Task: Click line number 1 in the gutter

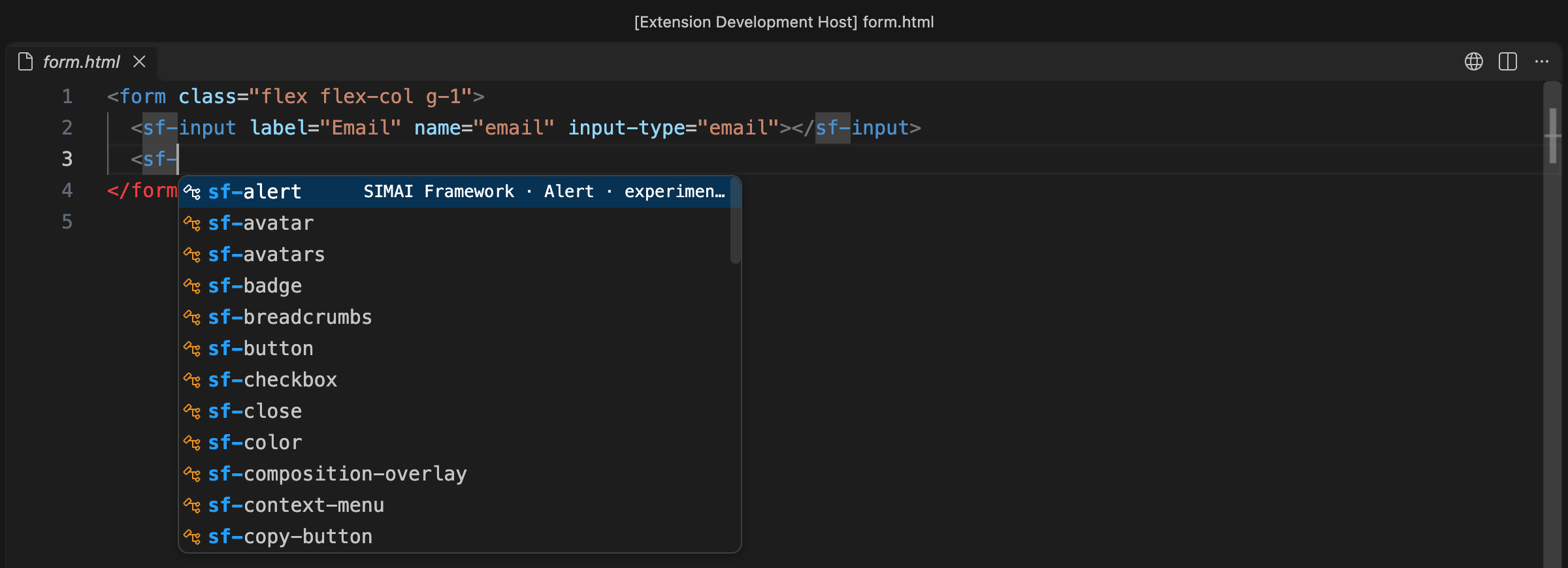Action: (67, 97)
